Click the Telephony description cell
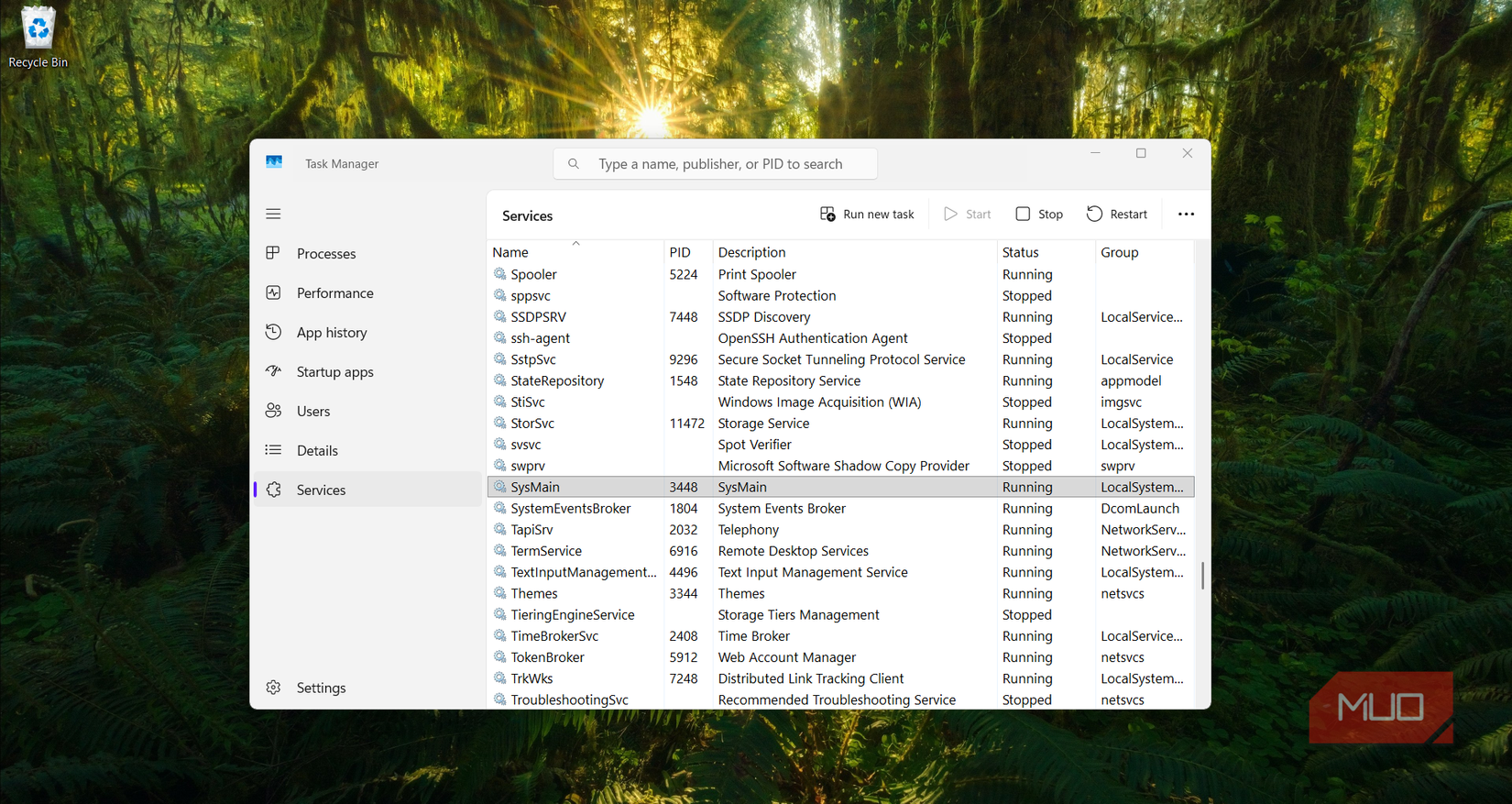The height and width of the screenshot is (804, 1512). click(749, 530)
